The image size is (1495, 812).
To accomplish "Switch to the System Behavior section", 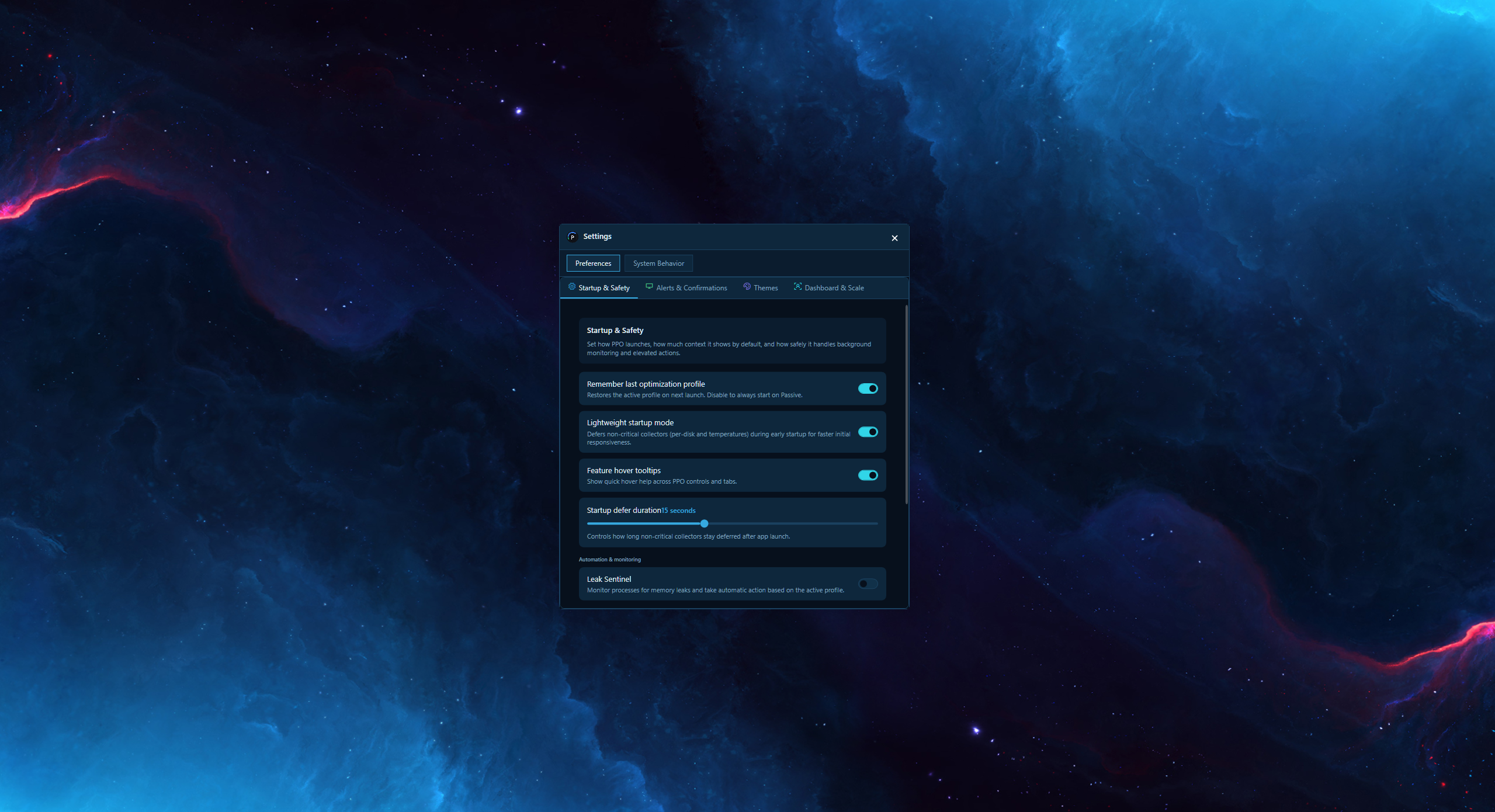I will coord(658,263).
